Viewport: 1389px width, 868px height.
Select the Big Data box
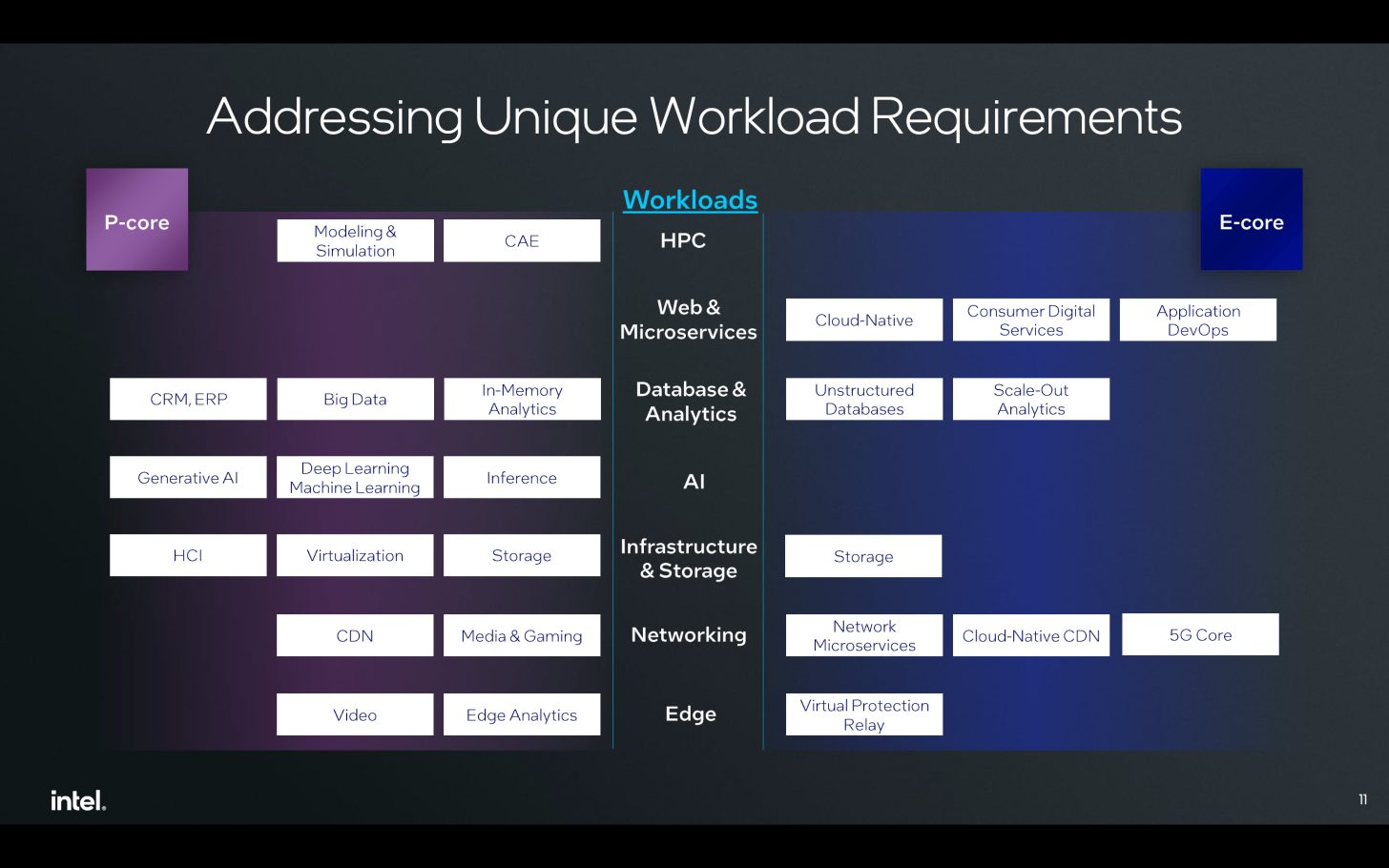355,399
